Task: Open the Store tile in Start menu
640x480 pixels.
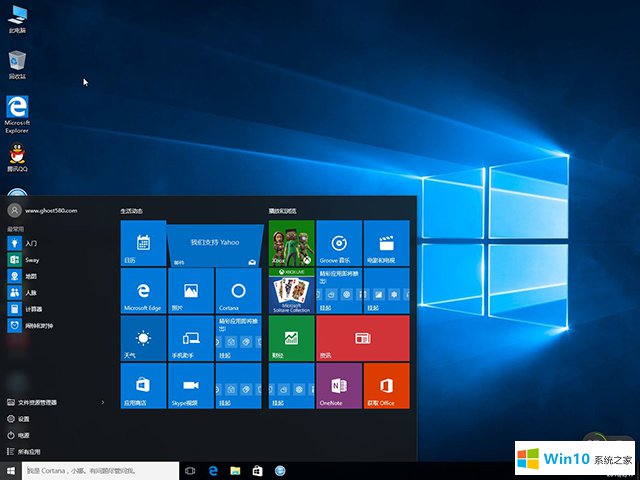Action: pos(143,386)
